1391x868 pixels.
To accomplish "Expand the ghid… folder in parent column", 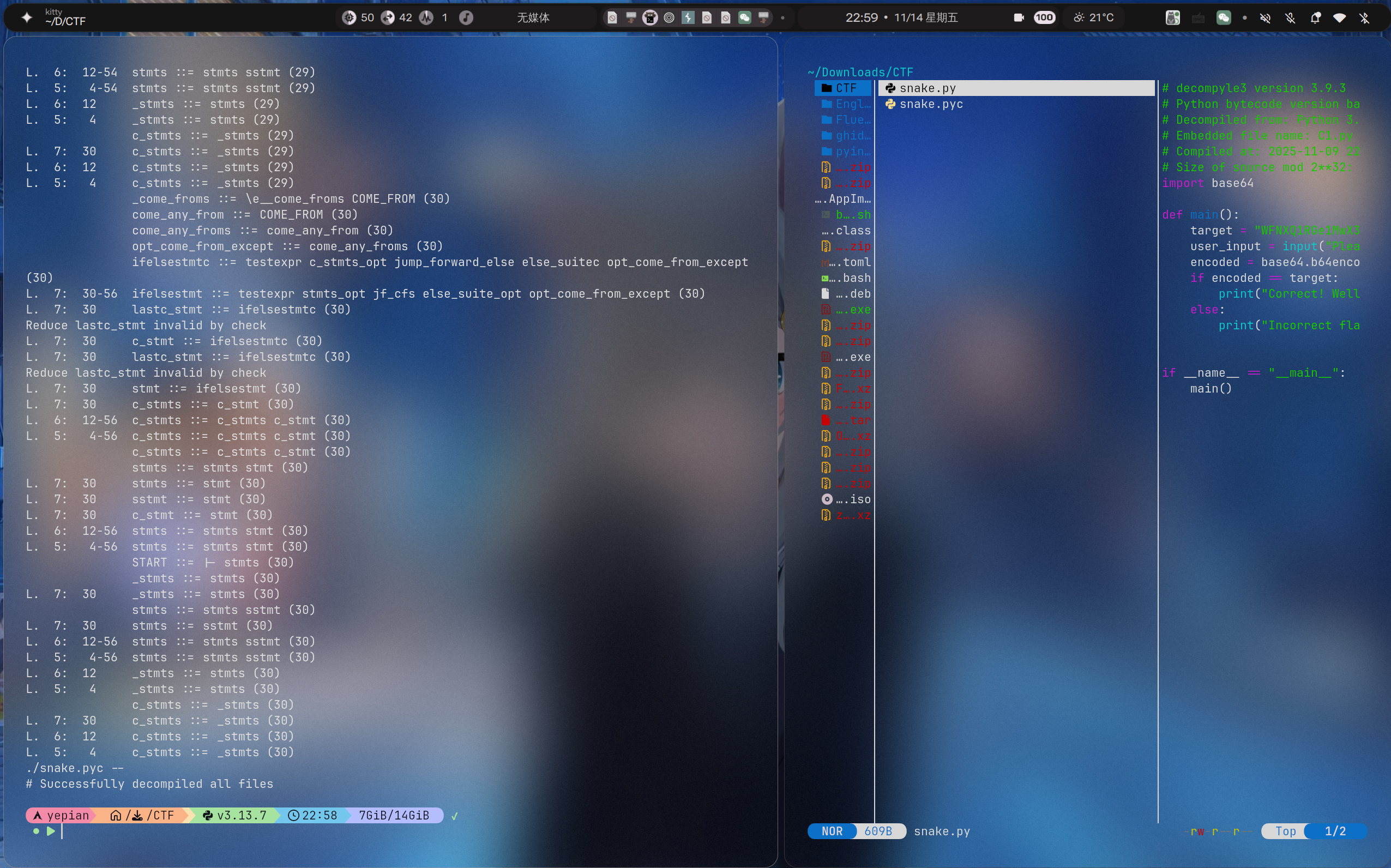I will pos(846,135).
